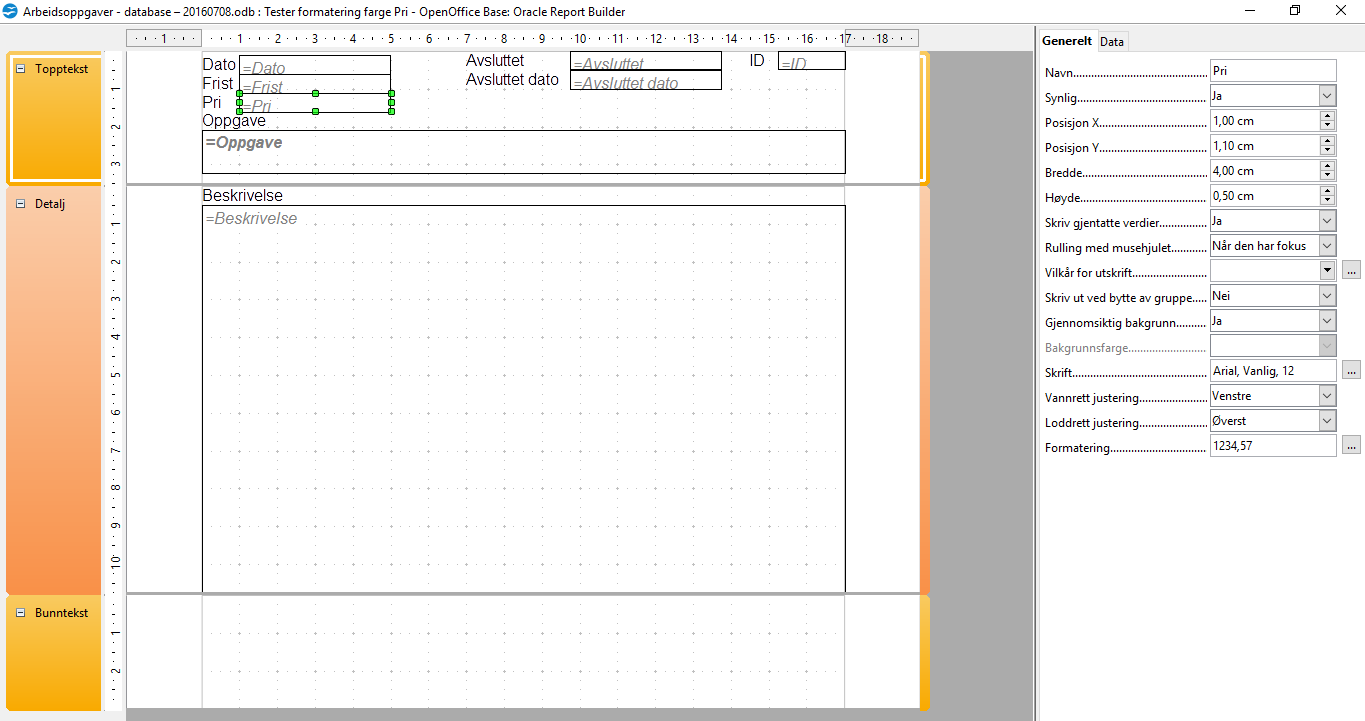Select the =Beskrivelse field in Detalj
This screenshot has width=1365, height=721.
pos(523,398)
